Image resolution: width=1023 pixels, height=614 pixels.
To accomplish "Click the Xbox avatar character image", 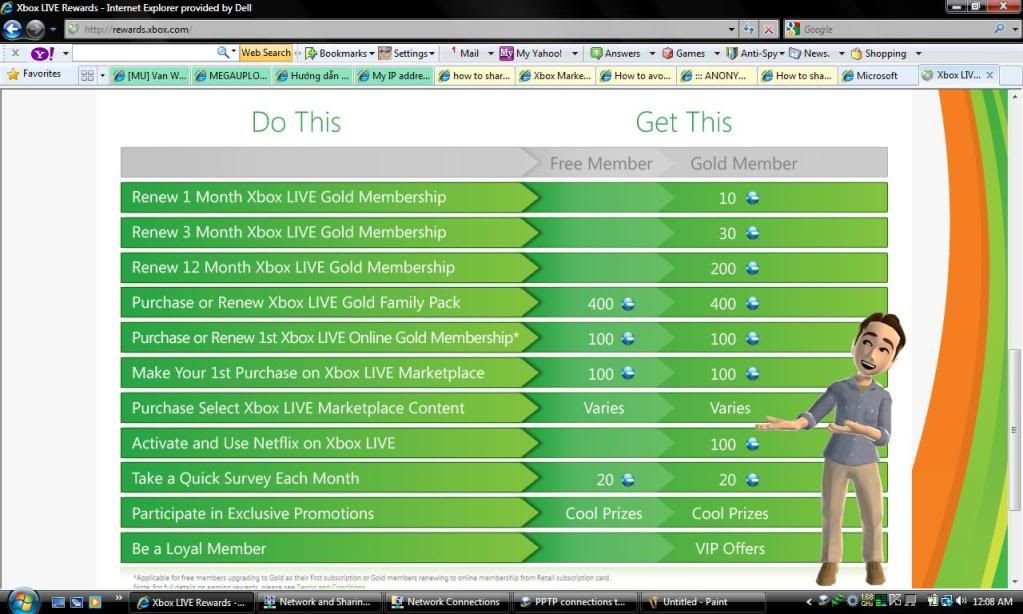I will point(832,449).
